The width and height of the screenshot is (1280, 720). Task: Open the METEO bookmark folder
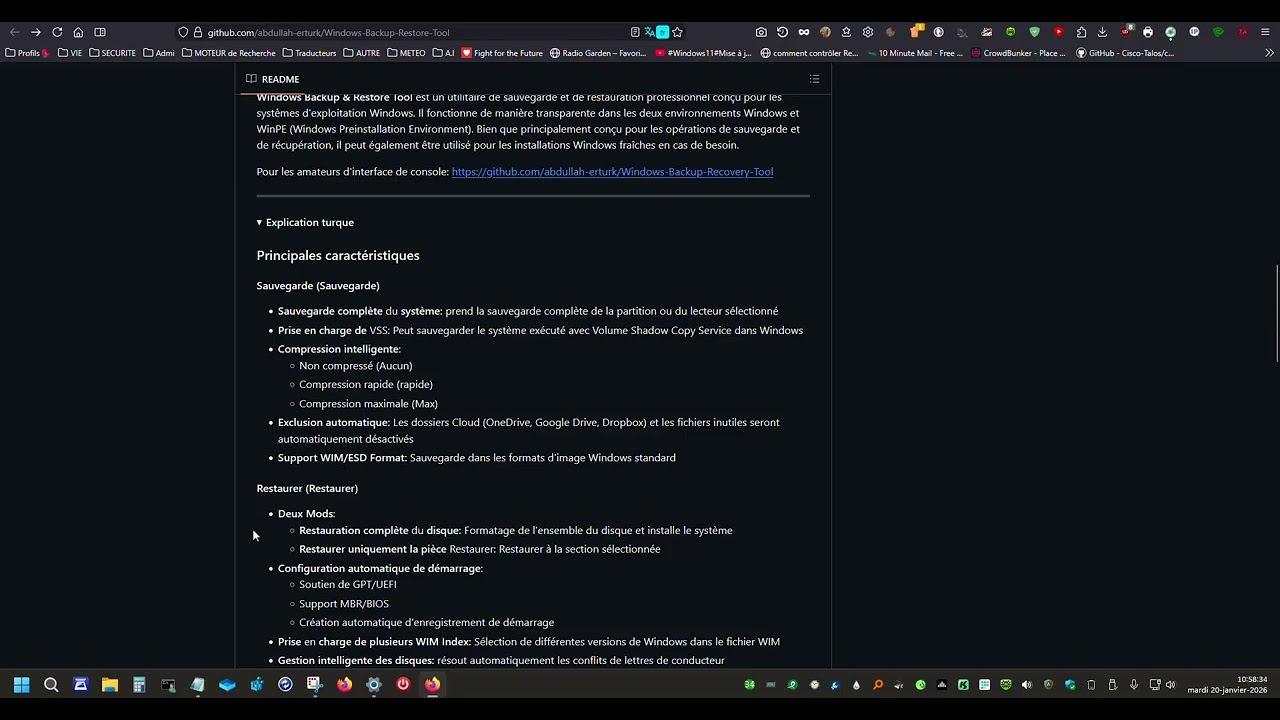click(406, 53)
